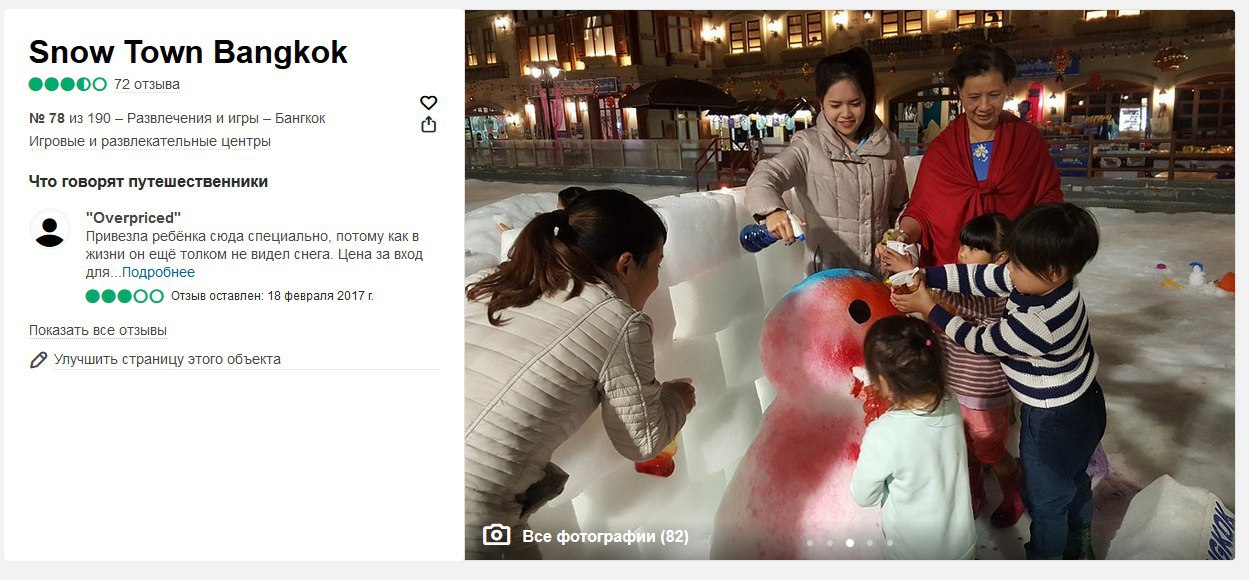The height and width of the screenshot is (580, 1249).
Task: Open the "Overpriced" review title
Action: click(x=134, y=217)
